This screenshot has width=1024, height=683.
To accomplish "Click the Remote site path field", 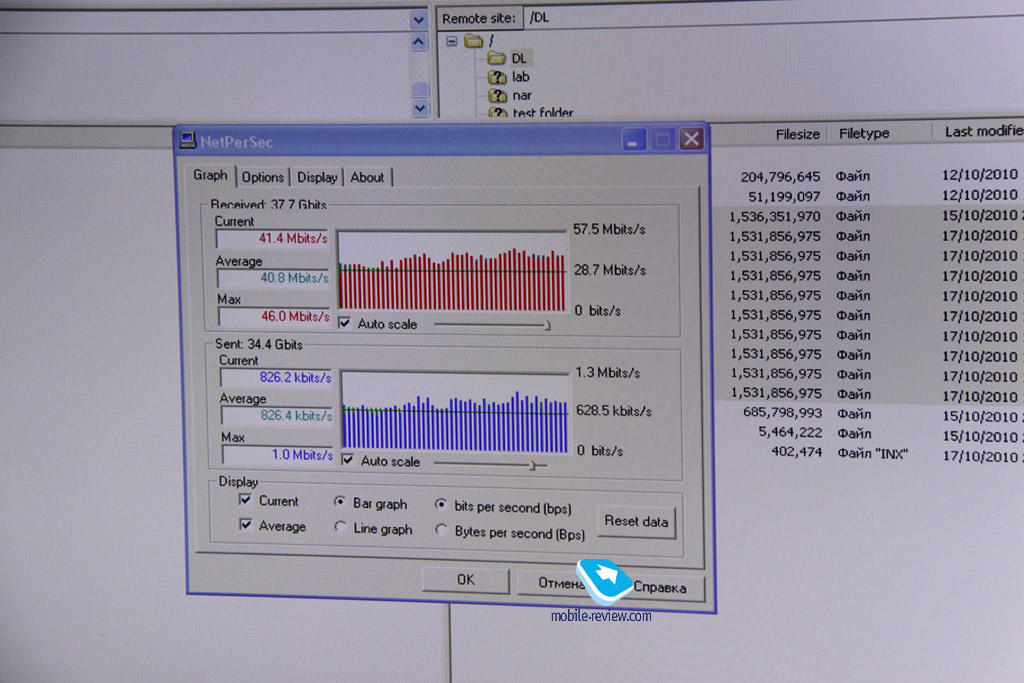I will 773,18.
